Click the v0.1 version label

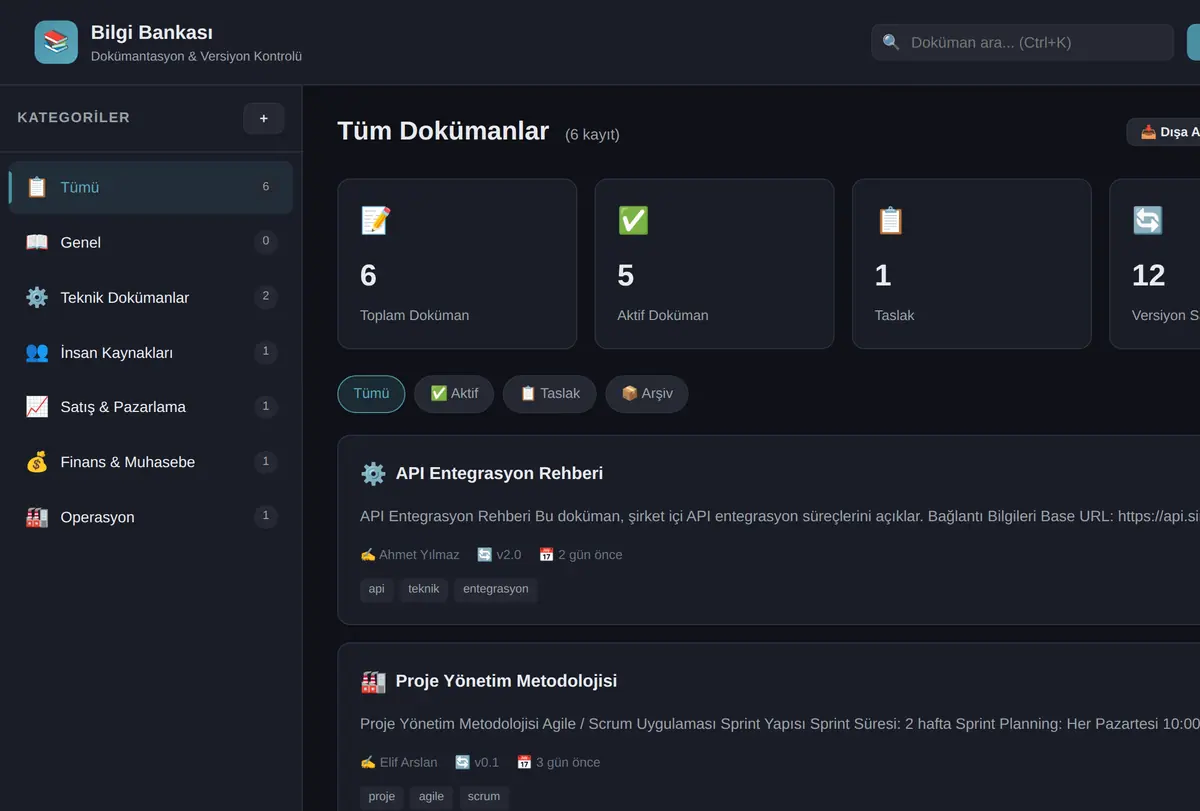click(x=487, y=763)
